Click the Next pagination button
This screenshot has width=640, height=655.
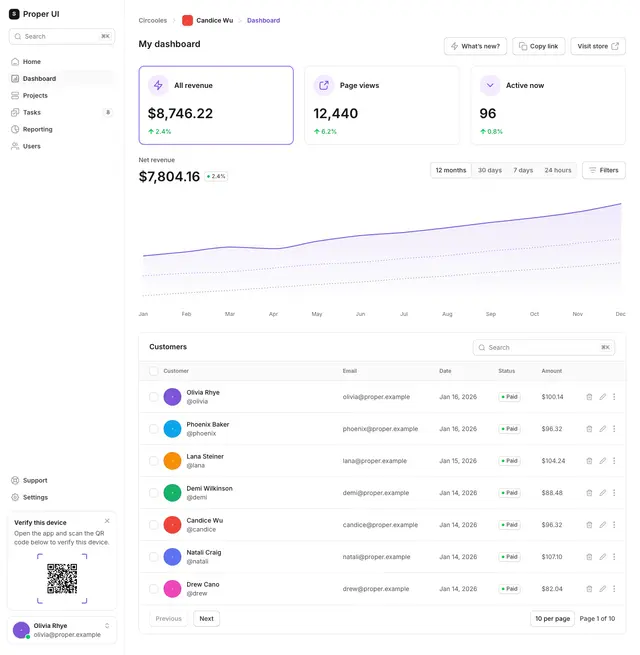[206, 619]
